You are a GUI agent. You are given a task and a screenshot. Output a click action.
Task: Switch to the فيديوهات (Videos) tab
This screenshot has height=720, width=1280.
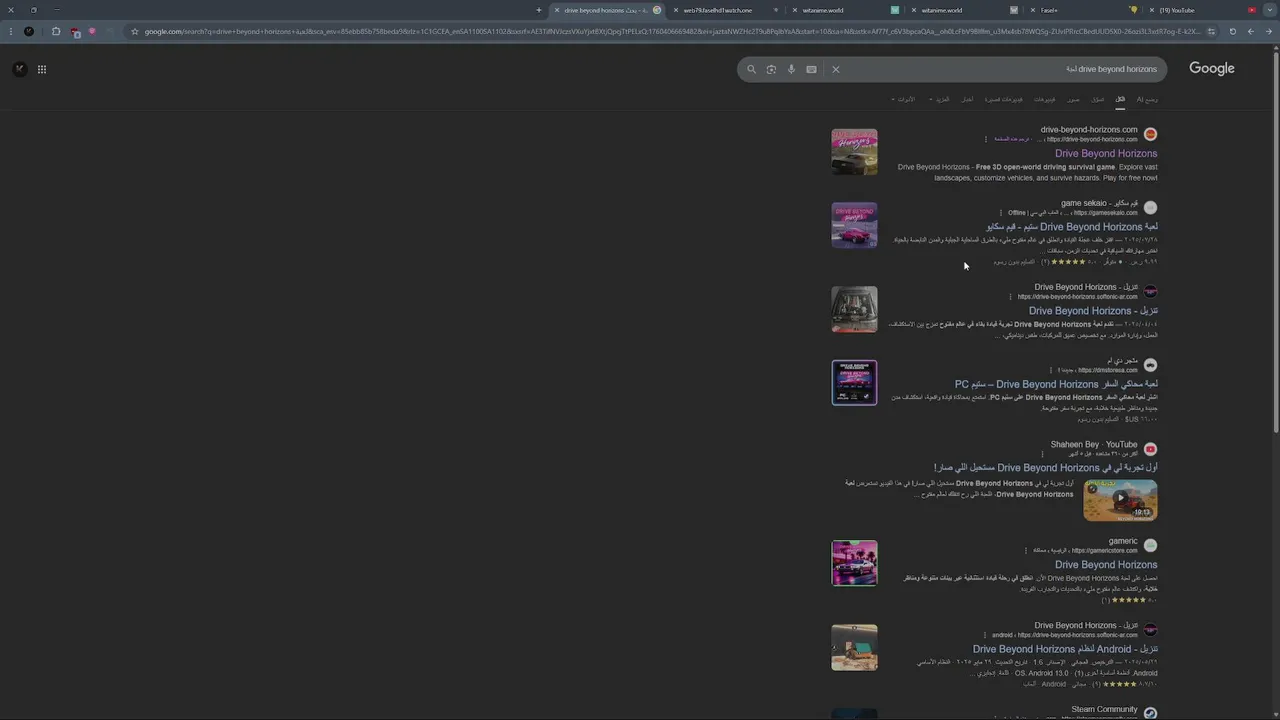1045,99
